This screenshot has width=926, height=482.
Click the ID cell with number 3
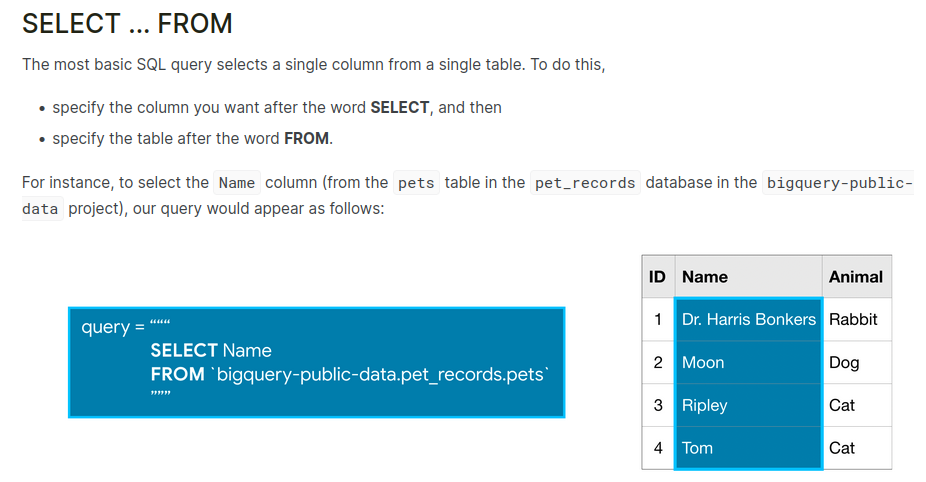(657, 405)
